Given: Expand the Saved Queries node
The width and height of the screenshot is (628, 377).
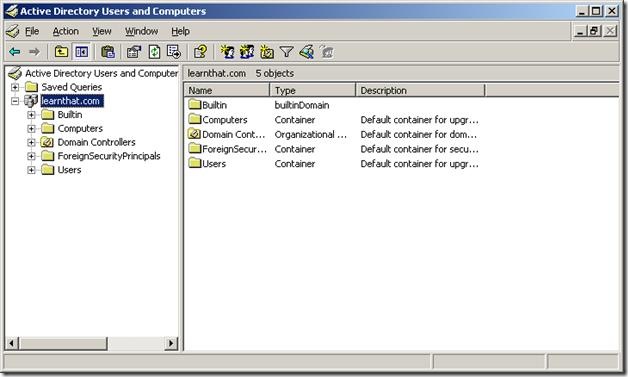Looking at the screenshot, I should tap(15, 87).
